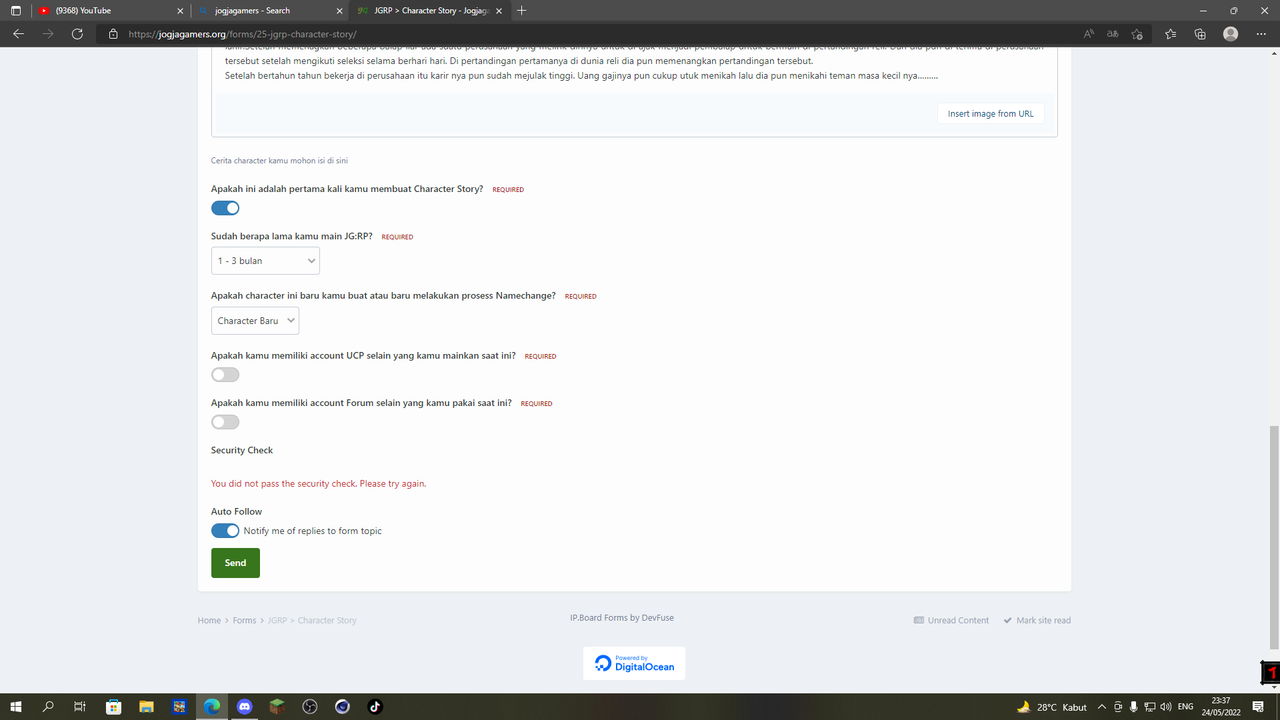Click the JGRP > Character Story breadcrumb
This screenshot has height=720, width=1280.
click(x=312, y=620)
